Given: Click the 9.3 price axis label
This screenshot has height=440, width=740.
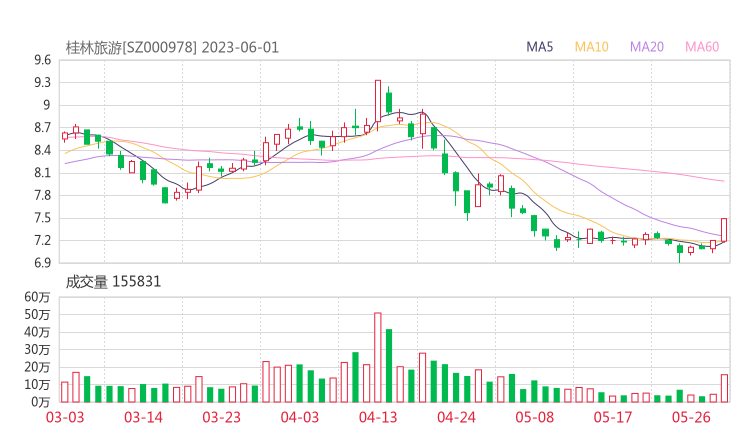Looking at the screenshot, I should 42,83.
